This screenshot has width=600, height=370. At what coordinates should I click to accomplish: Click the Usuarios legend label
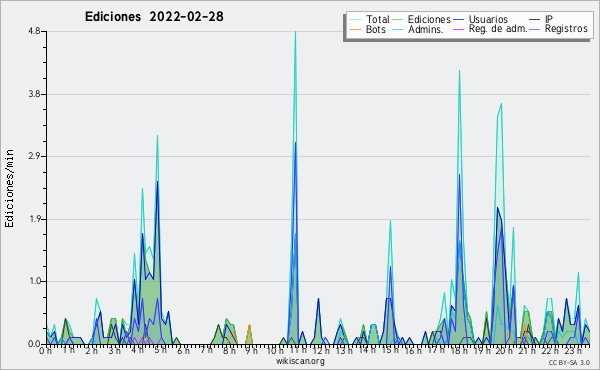(488, 19)
